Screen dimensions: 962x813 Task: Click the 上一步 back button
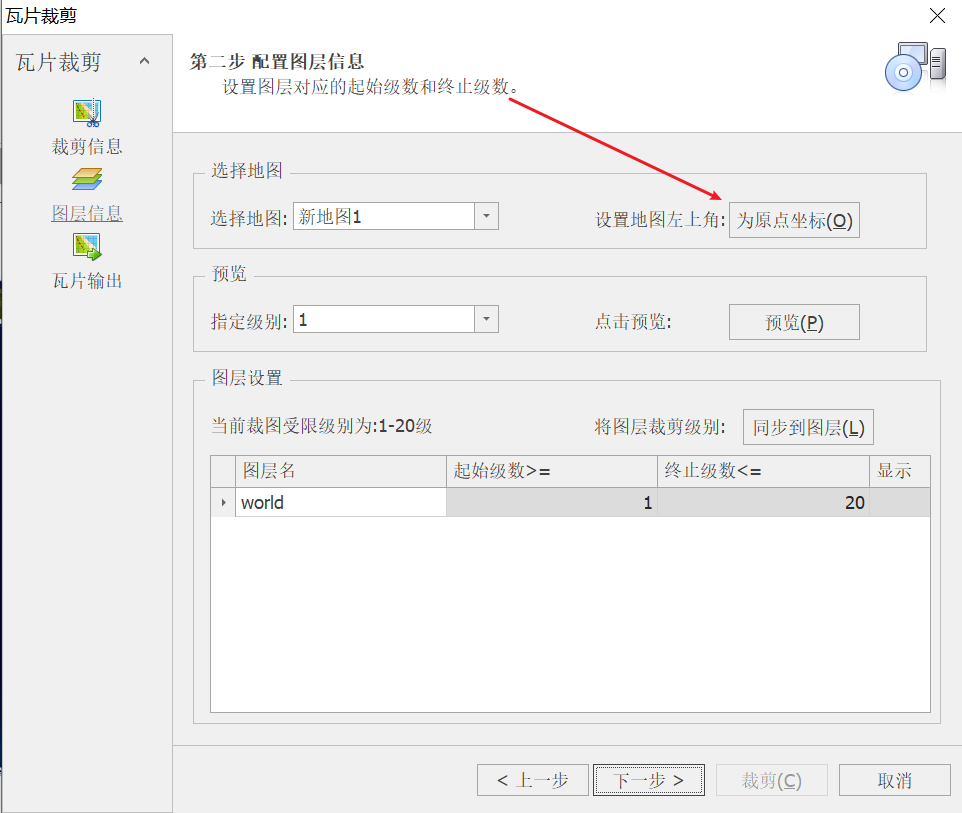click(x=533, y=780)
